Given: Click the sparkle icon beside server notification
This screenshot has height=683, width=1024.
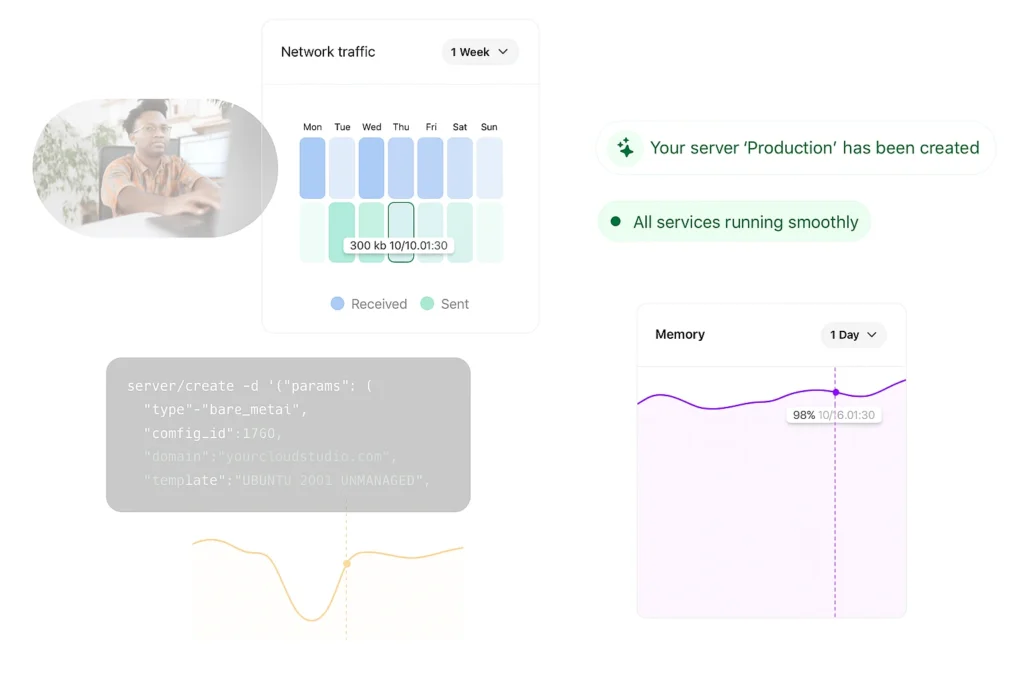Looking at the screenshot, I should (x=625, y=148).
